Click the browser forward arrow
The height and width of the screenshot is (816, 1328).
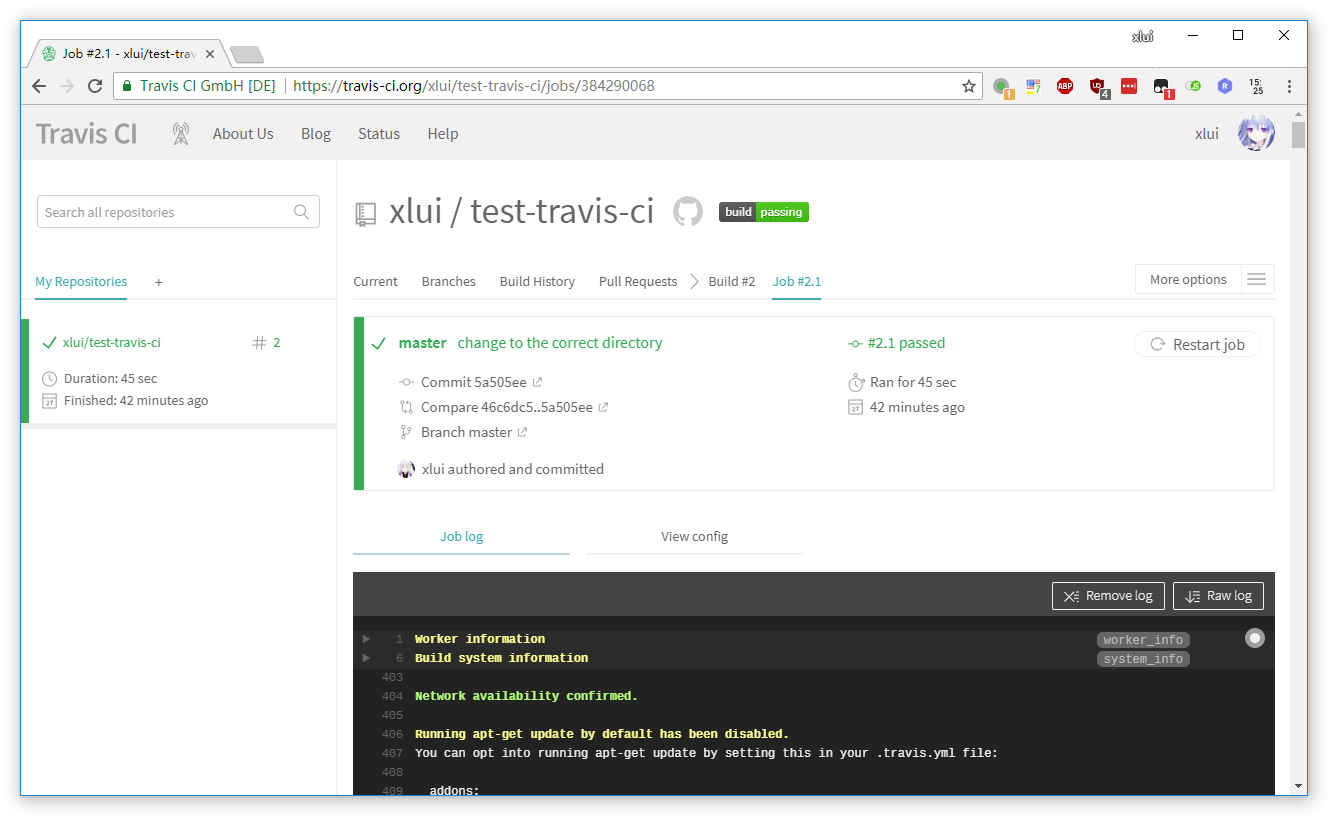pos(67,86)
